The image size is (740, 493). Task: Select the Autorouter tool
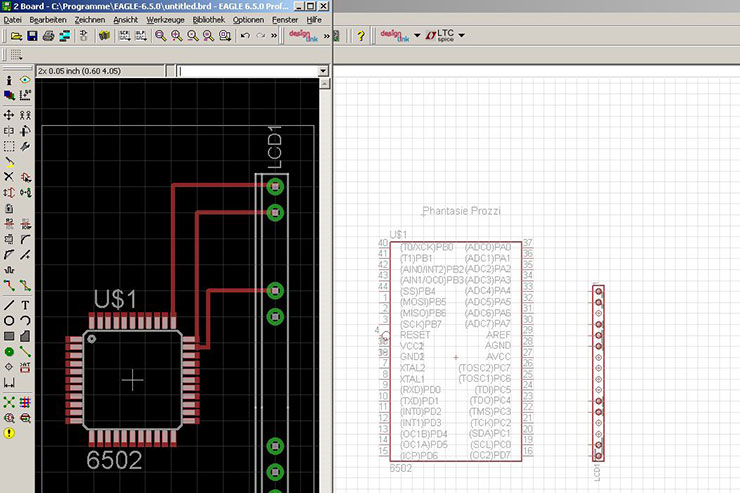pyautogui.click(x=25, y=402)
